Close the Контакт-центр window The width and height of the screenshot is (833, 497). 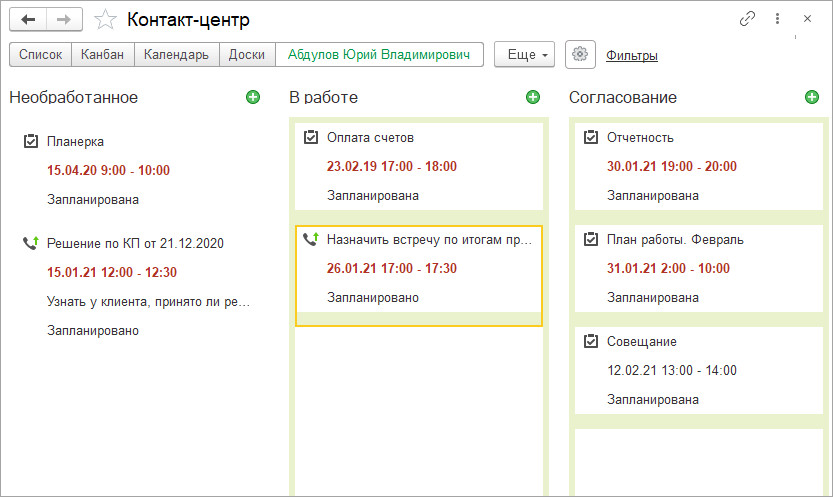808,19
